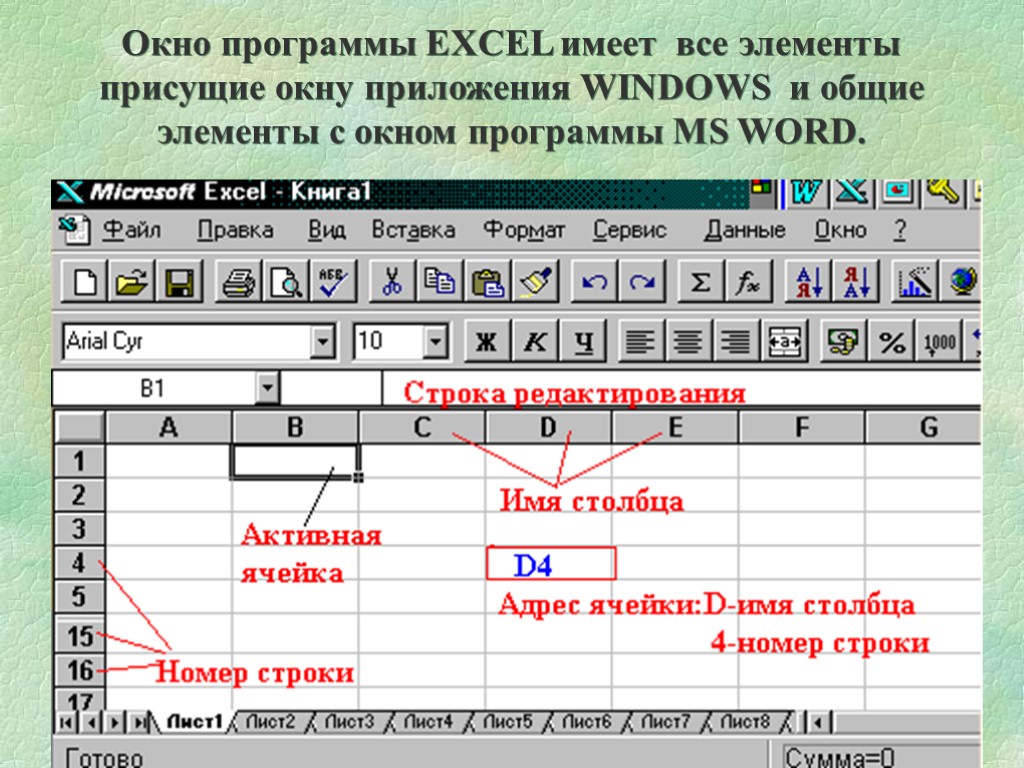
Task: Sort ascending А-Я icon
Action: click(x=808, y=281)
